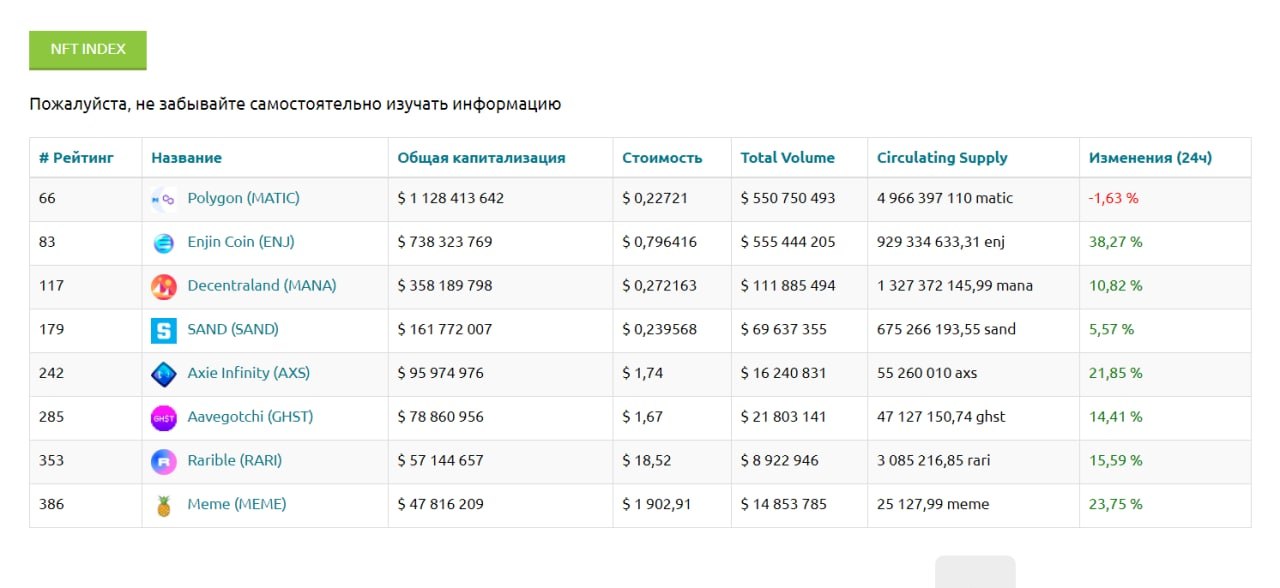This screenshot has height=588, width=1280.
Task: Sort by the Название column header
Action: (187, 158)
